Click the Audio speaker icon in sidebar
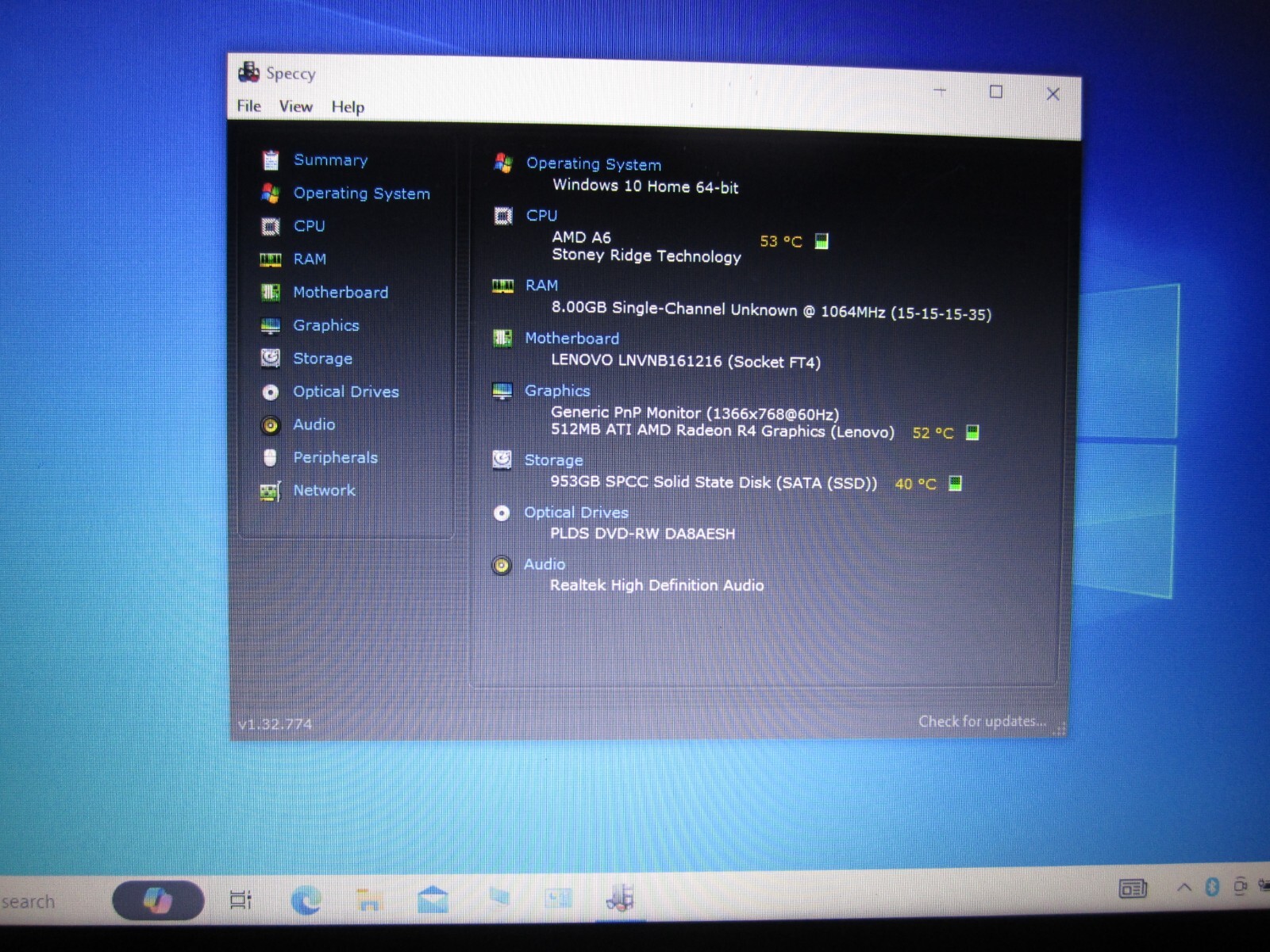 [x=270, y=425]
